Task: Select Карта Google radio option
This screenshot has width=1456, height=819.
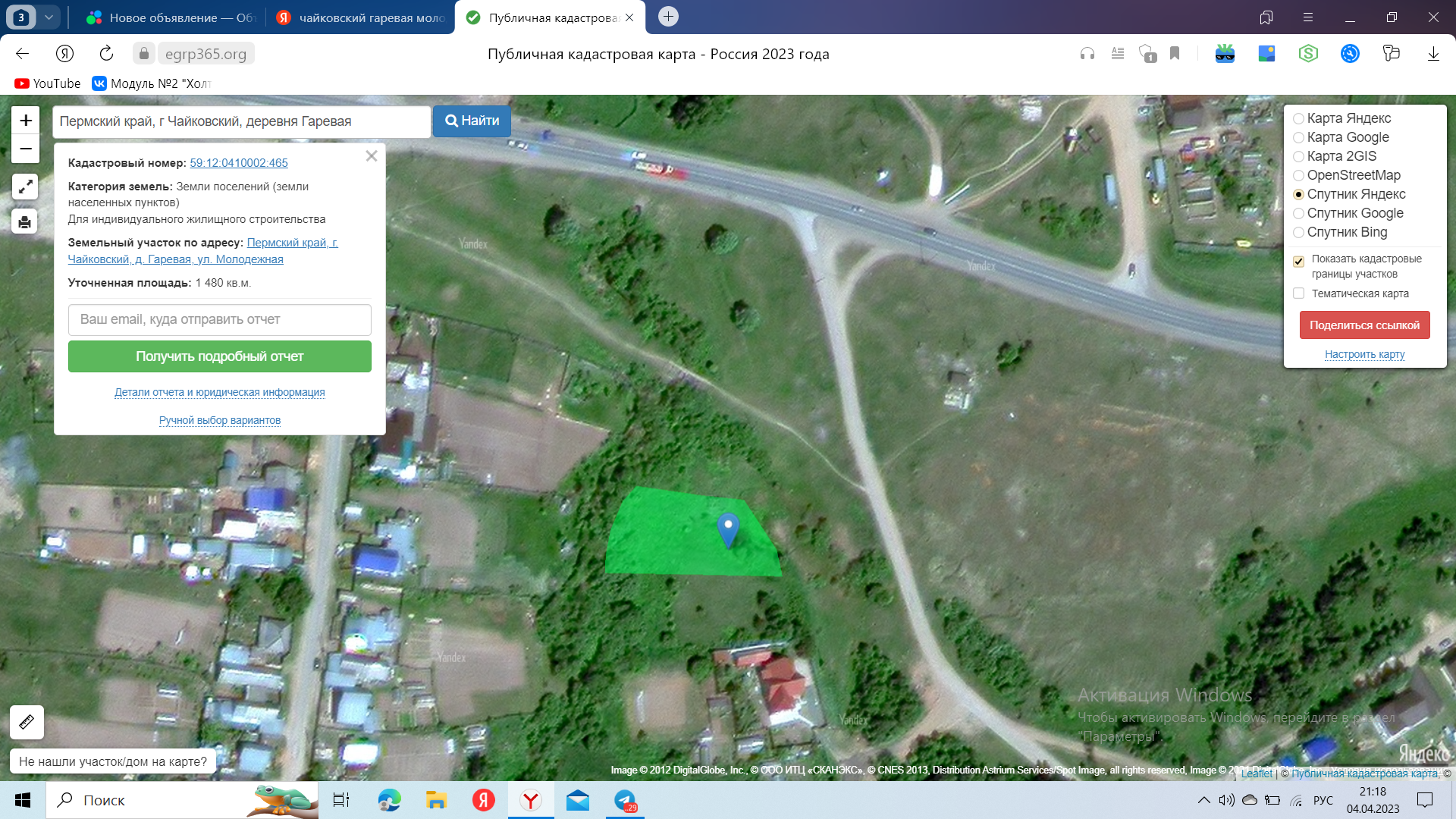Action: coord(1298,137)
